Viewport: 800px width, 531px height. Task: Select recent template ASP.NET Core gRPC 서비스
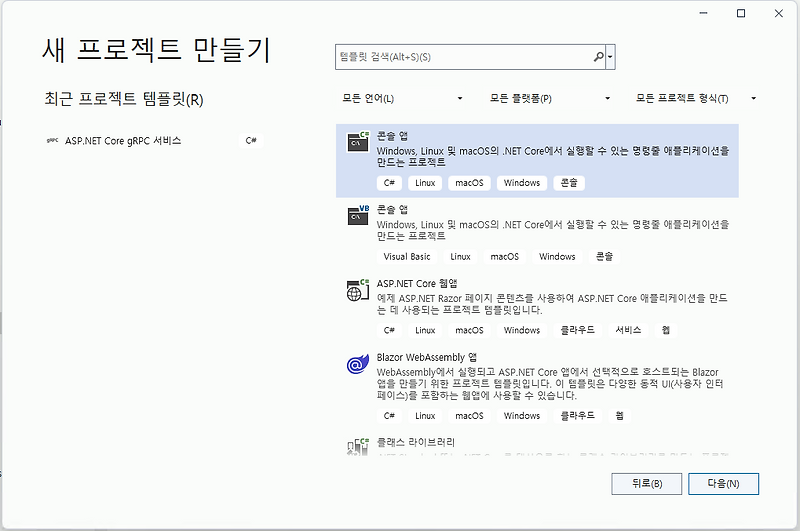point(154,140)
